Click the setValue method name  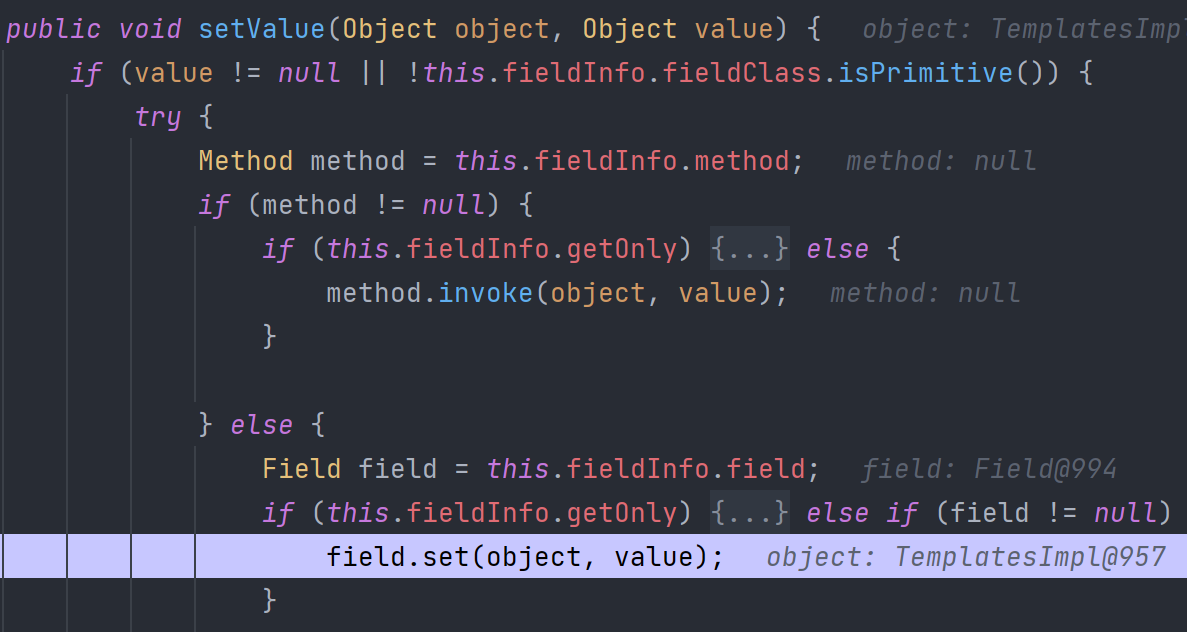[x=262, y=28]
